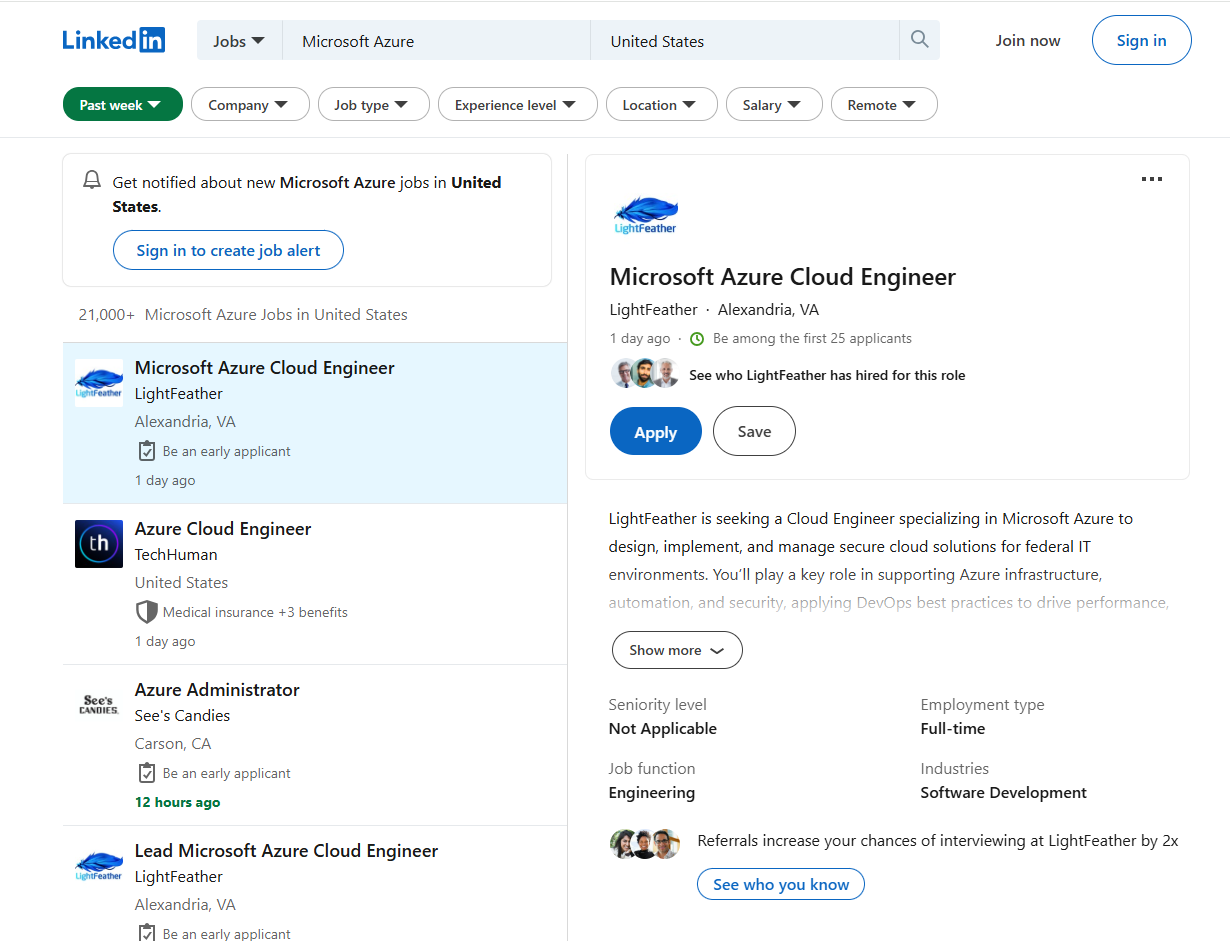Select the Microsoft Azure Cloud Engineer listing title
The width and height of the screenshot is (1230, 941).
265,368
